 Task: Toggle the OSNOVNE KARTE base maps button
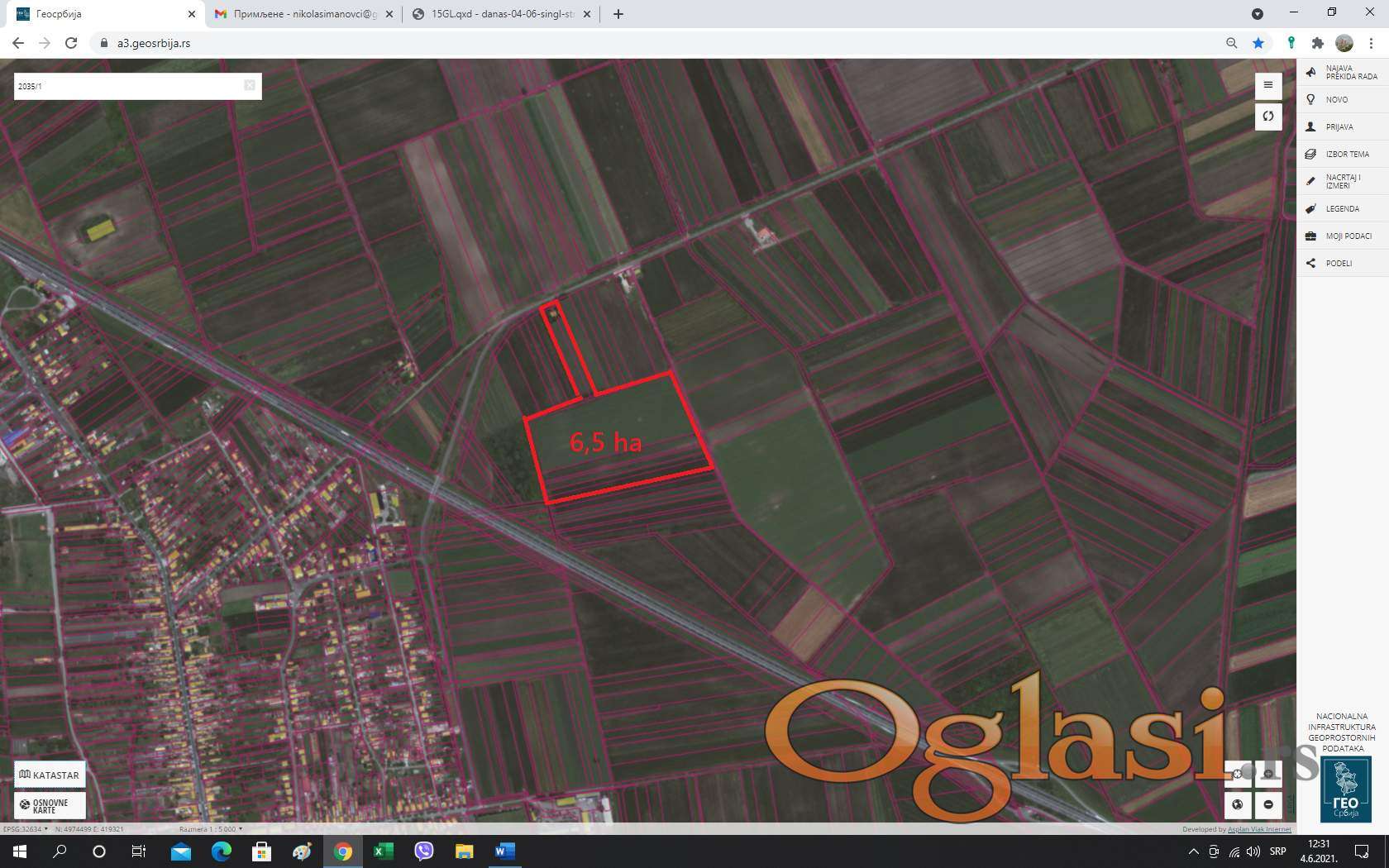[50, 805]
